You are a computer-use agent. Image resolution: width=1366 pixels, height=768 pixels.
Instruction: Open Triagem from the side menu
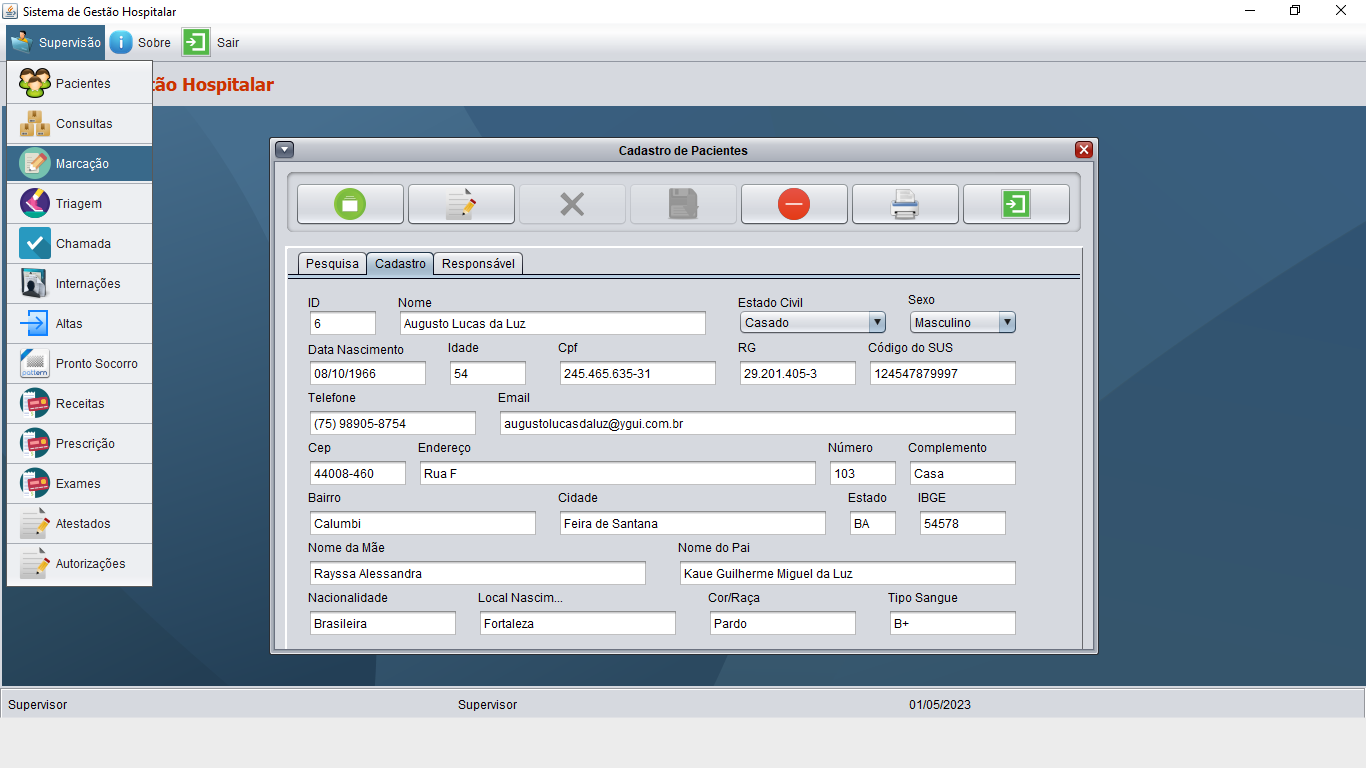[79, 203]
